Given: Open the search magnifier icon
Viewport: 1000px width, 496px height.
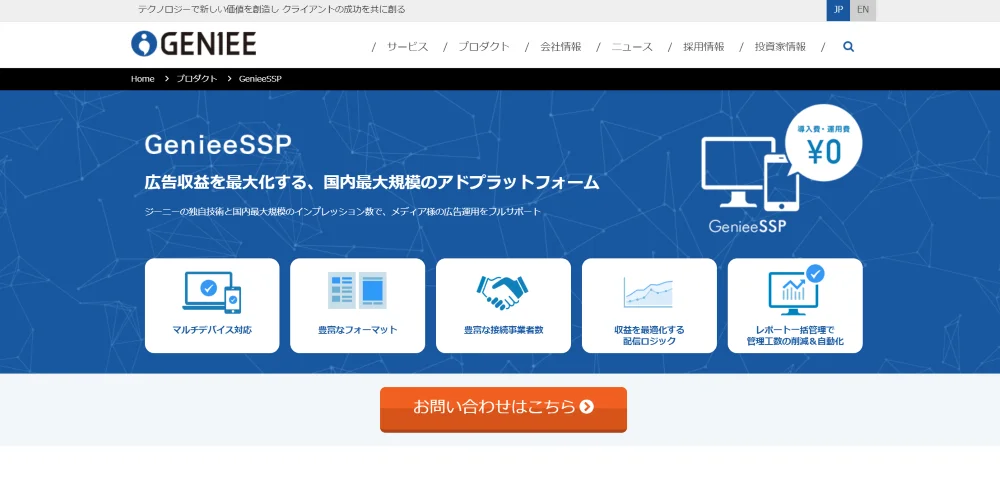Looking at the screenshot, I should (848, 47).
